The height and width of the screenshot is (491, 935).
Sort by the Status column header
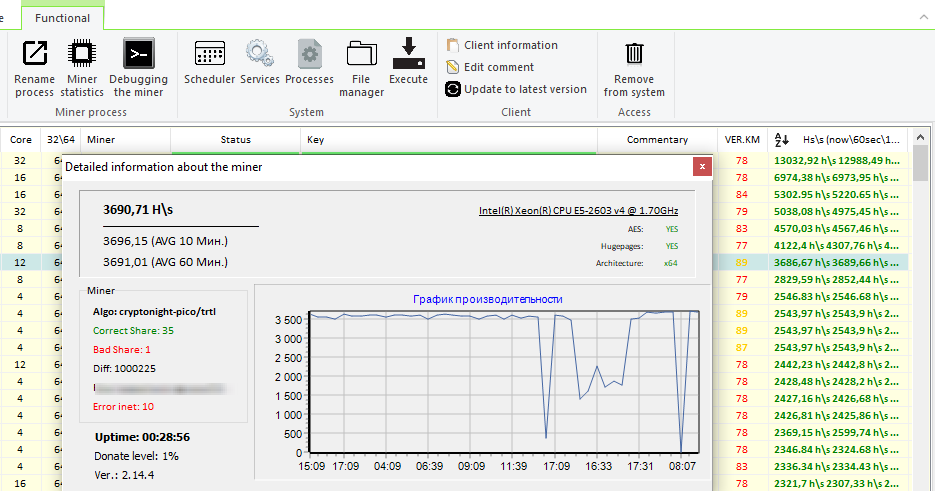(x=236, y=140)
